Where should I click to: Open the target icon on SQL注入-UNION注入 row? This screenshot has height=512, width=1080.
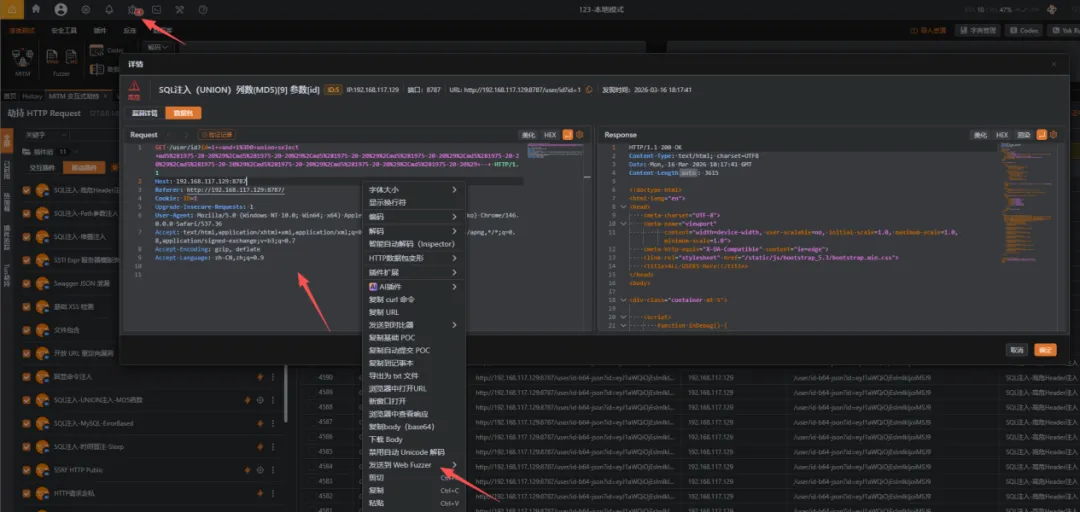[x=260, y=400]
